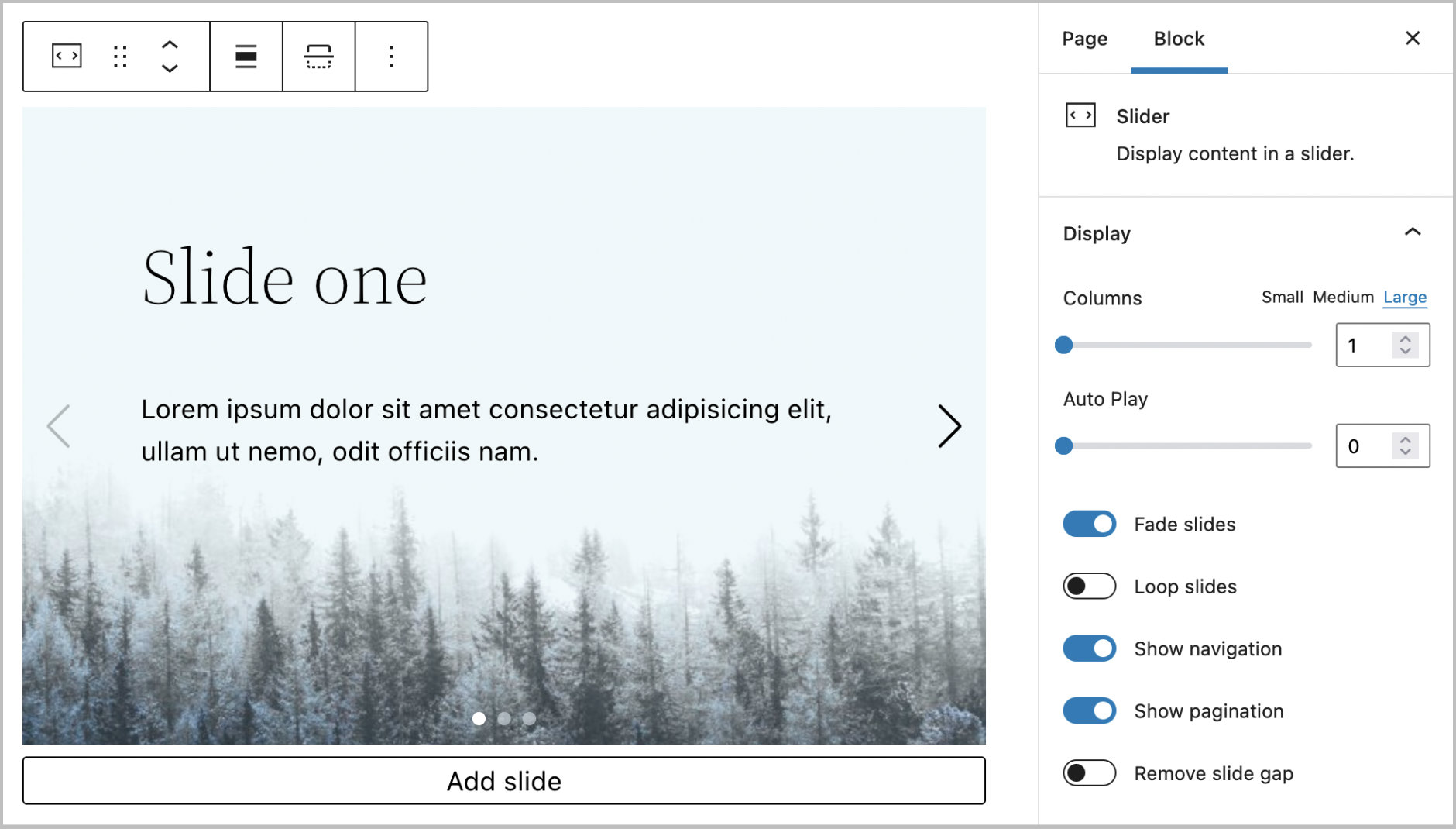This screenshot has width=1456, height=829.
Task: Disable the Fade slides toggle
Action: pos(1089,525)
